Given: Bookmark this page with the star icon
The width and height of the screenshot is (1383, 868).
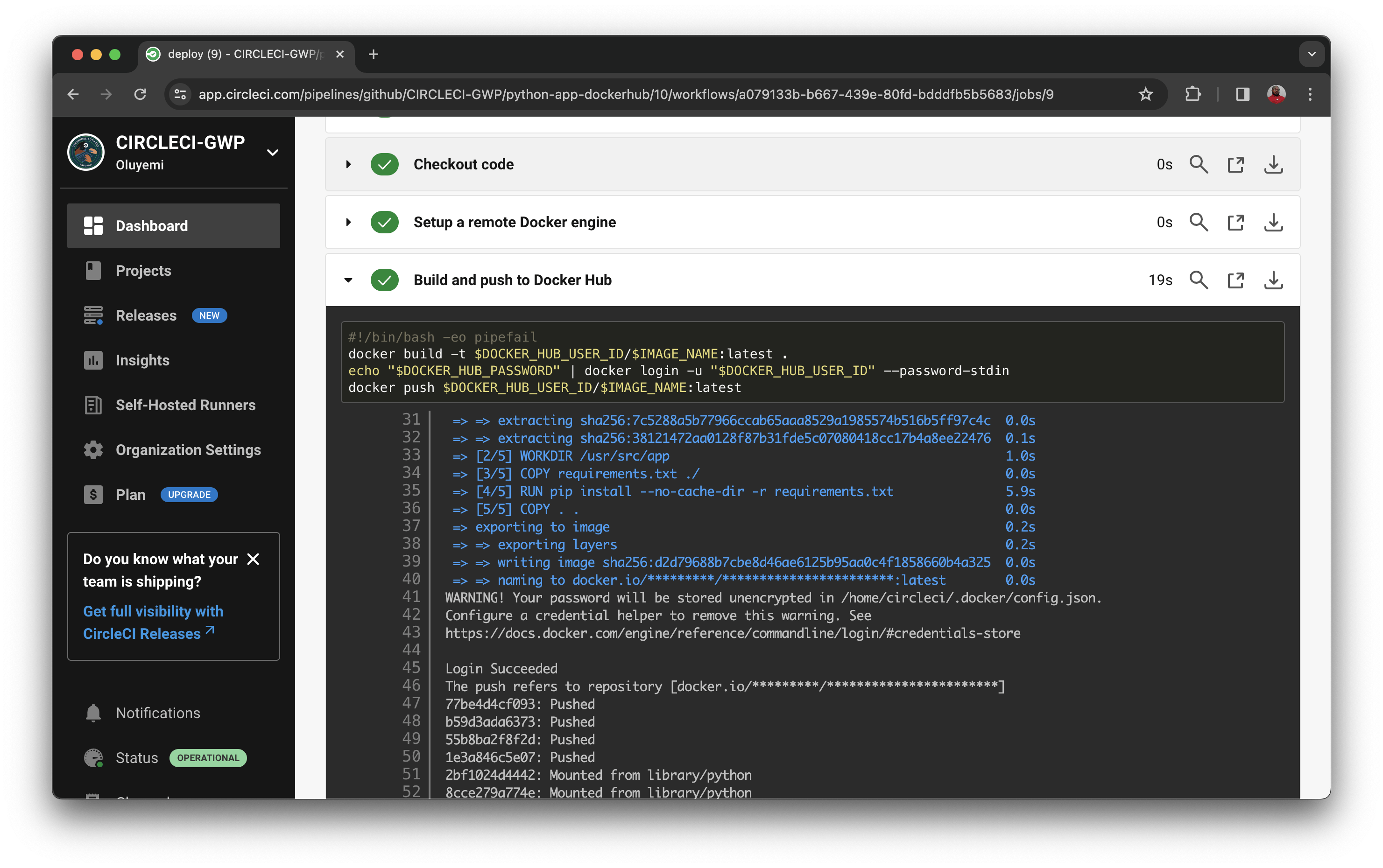Looking at the screenshot, I should click(1145, 94).
